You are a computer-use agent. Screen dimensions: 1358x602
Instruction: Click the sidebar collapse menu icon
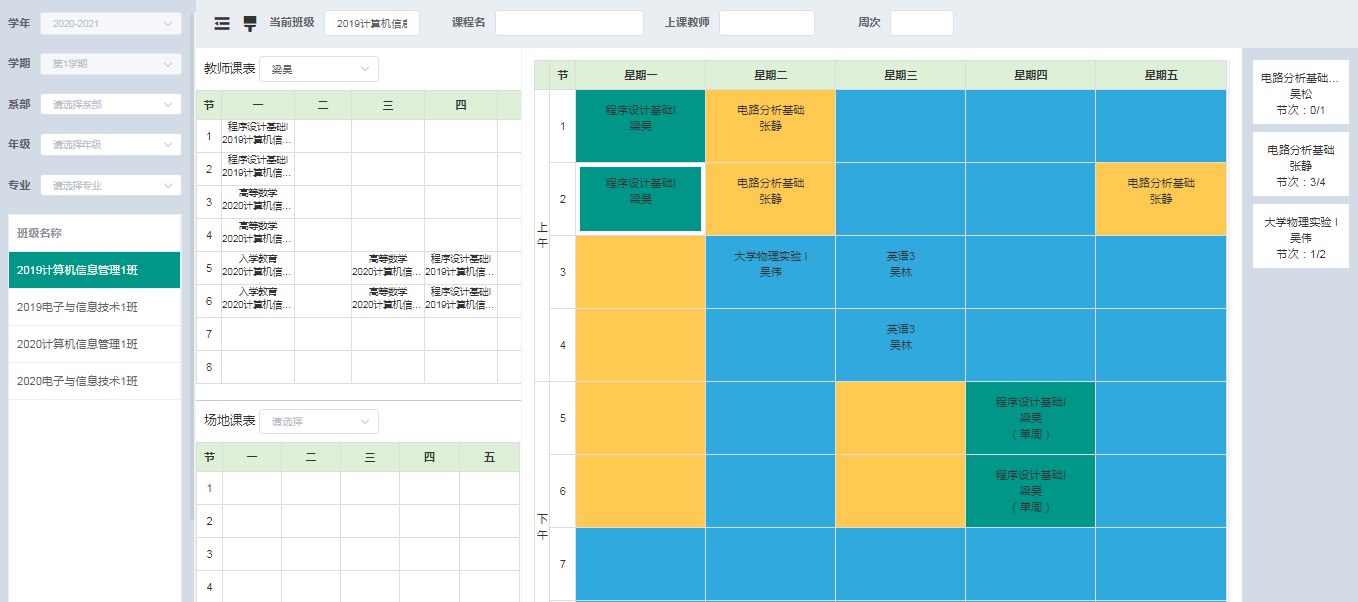(222, 23)
